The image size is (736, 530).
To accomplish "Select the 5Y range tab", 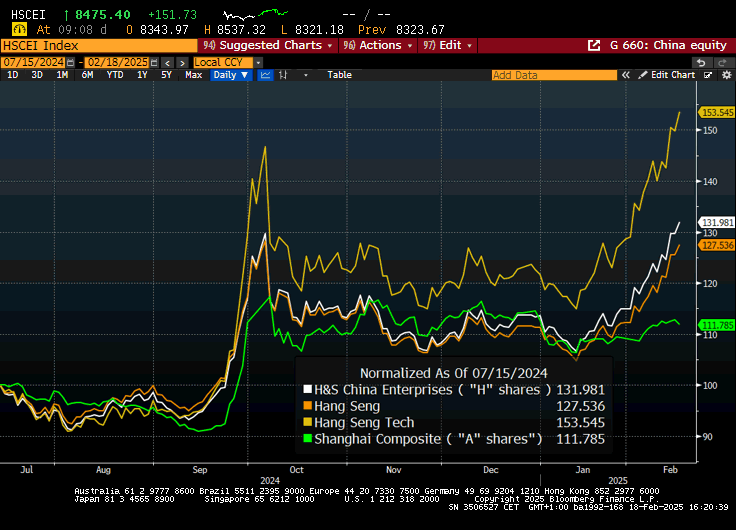I will pyautogui.click(x=166, y=75).
